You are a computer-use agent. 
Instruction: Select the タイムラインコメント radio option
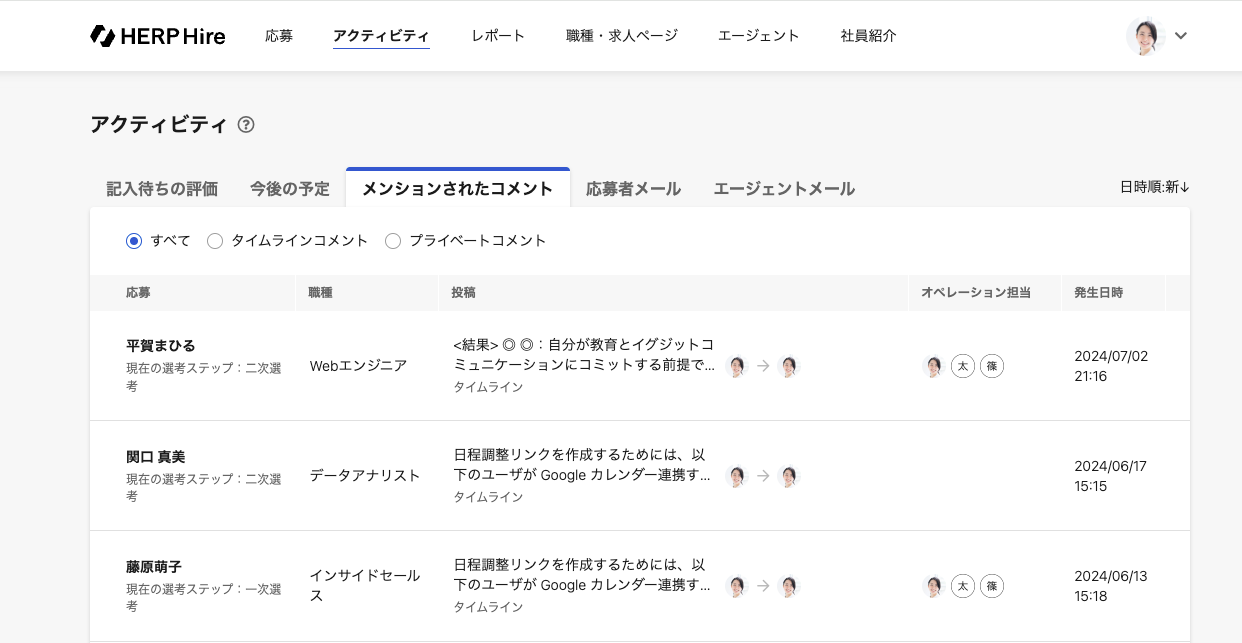[x=215, y=241]
